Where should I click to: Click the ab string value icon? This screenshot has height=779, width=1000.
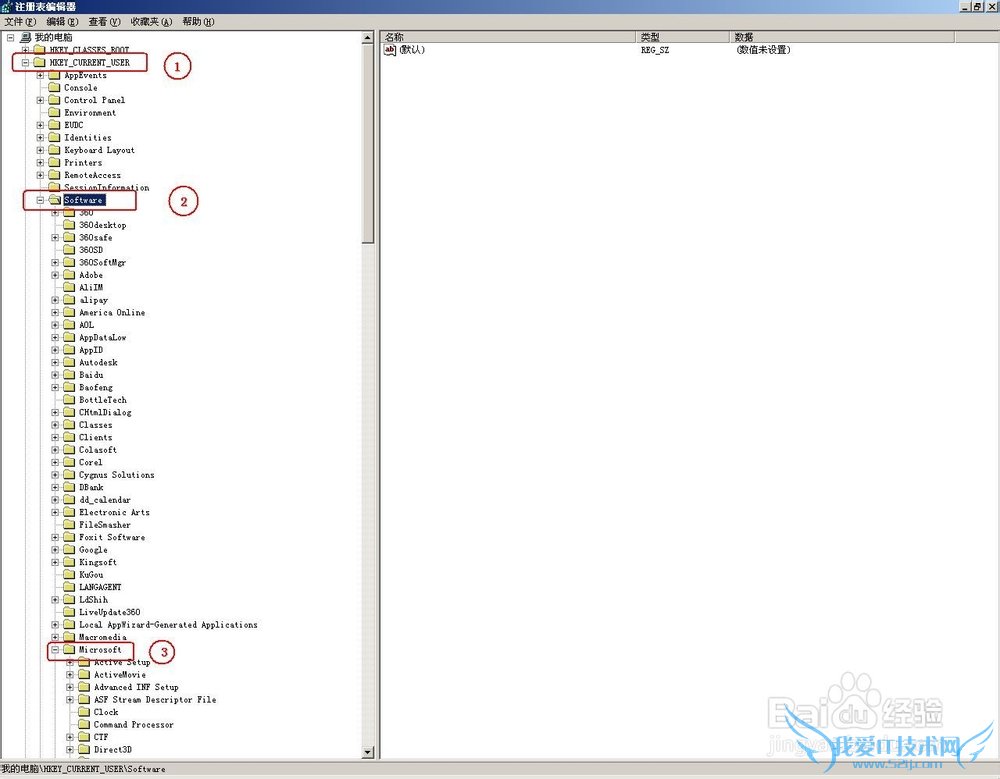(x=390, y=50)
